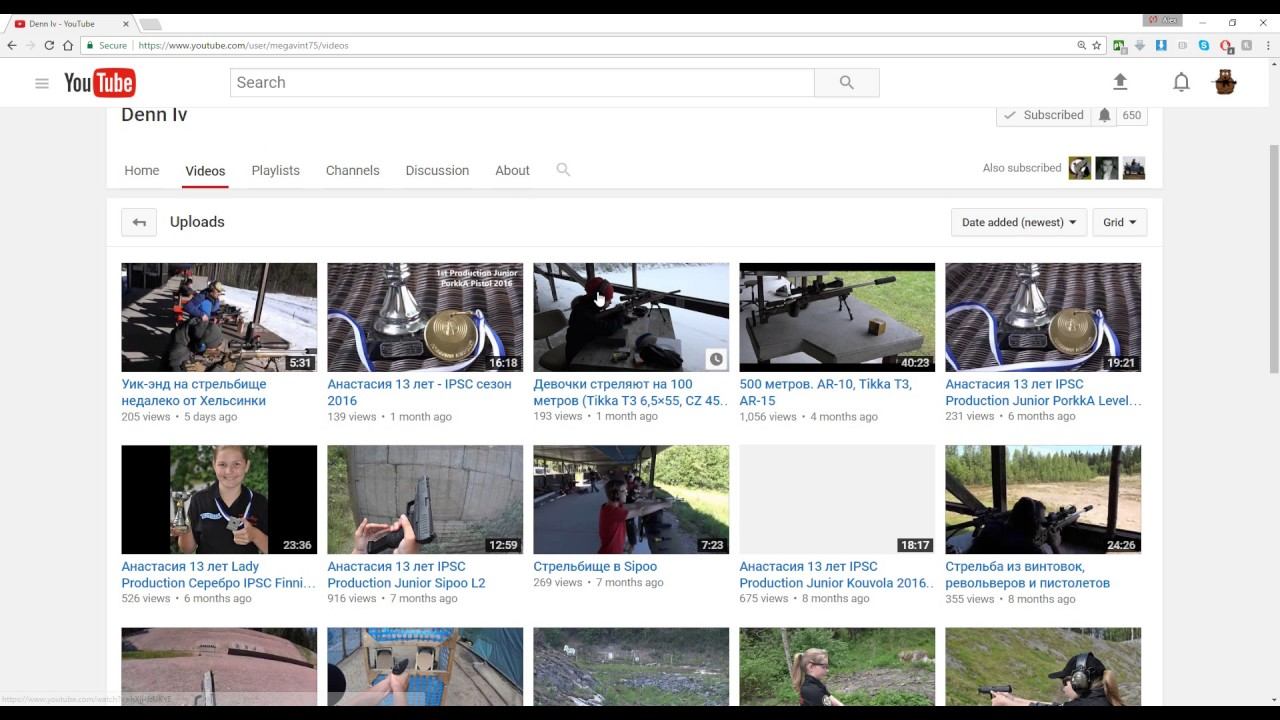Open video IPSC Production Junior PorkkA Level
This screenshot has height=720, width=1280.
(x=1043, y=392)
